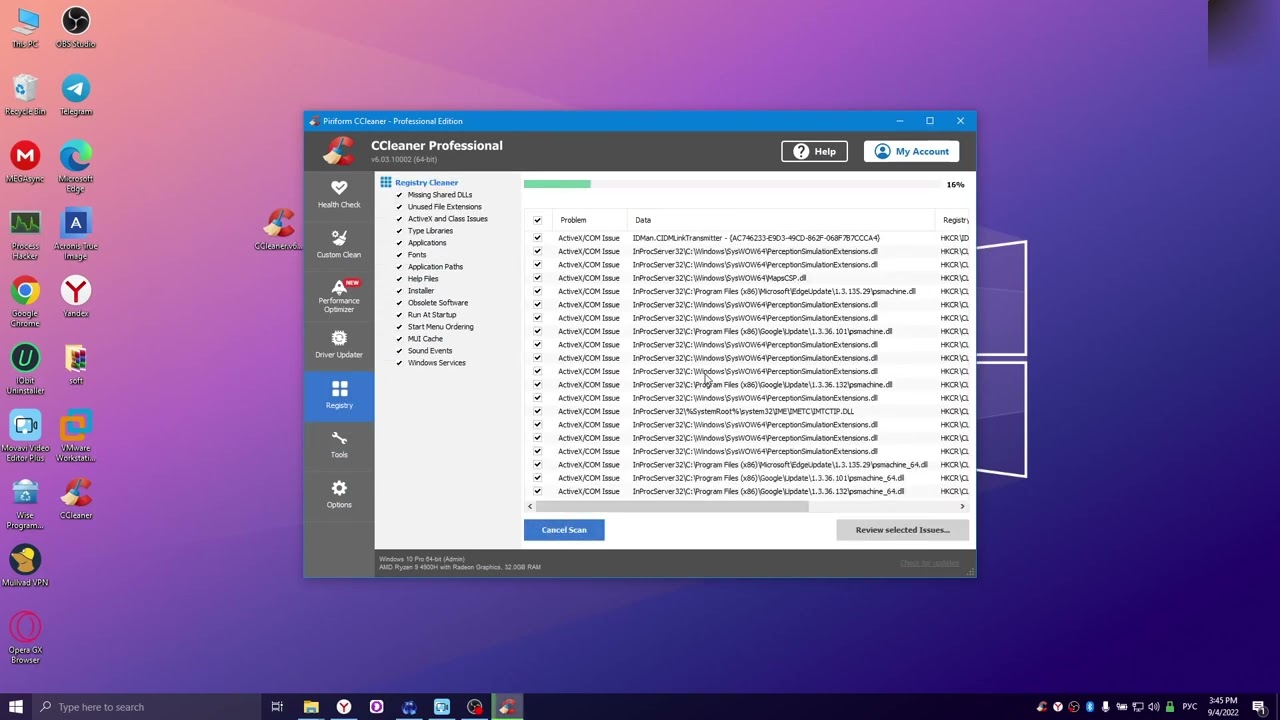Image resolution: width=1280 pixels, height=720 pixels.
Task: Open IObit Uninstaller desktop shortcut
Action: [x=25, y=369]
